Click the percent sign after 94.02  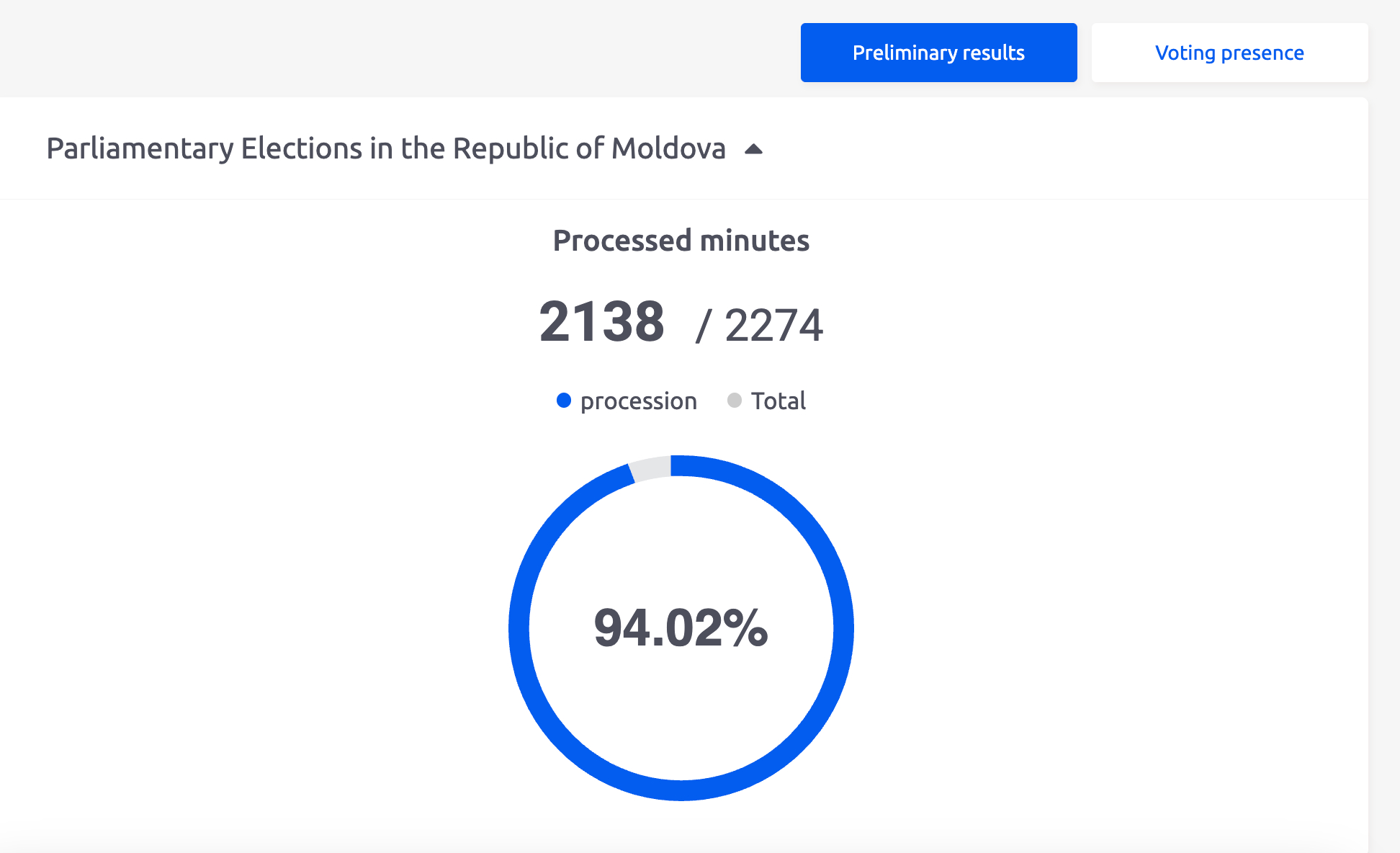point(746,628)
